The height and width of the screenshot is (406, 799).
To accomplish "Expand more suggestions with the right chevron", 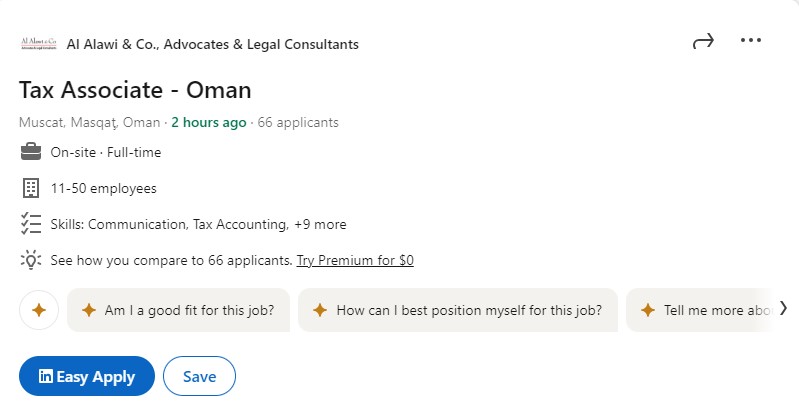I will (x=783, y=308).
